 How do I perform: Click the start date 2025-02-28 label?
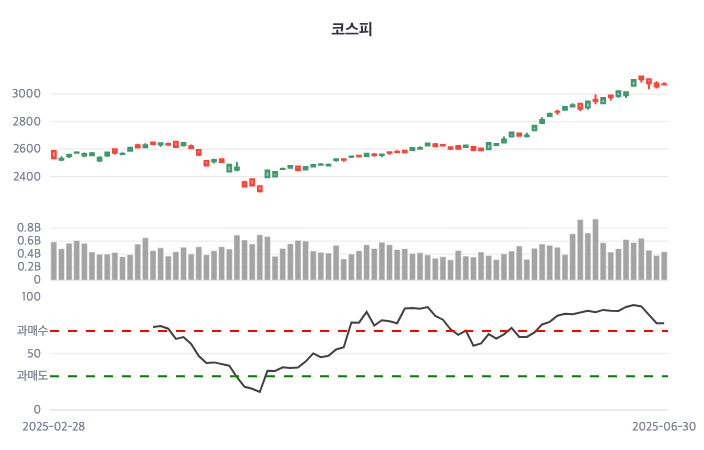54,426
